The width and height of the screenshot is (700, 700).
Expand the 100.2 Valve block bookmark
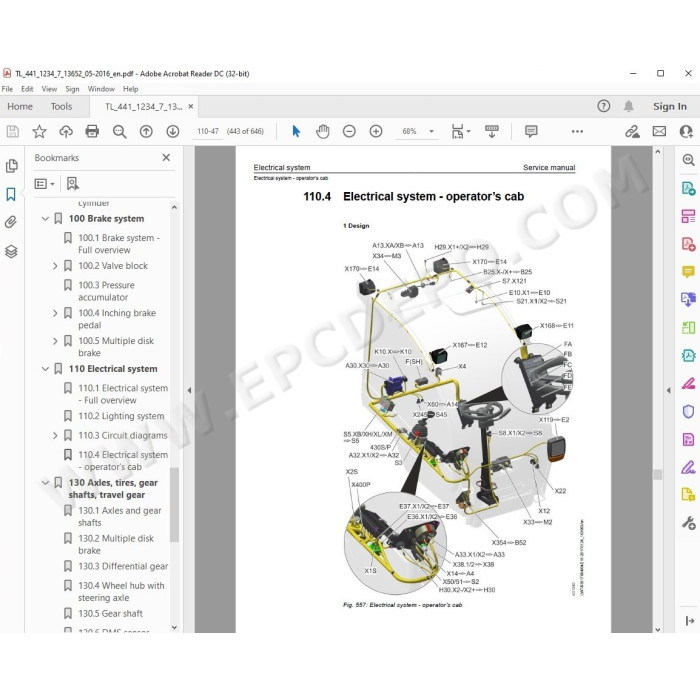tap(55, 266)
